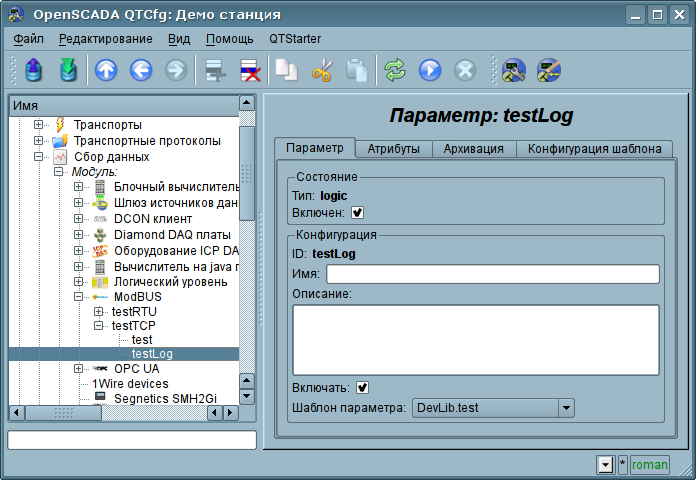Screen dimensions: 696x480
Task: Click the save to database icon
Action: point(67,70)
